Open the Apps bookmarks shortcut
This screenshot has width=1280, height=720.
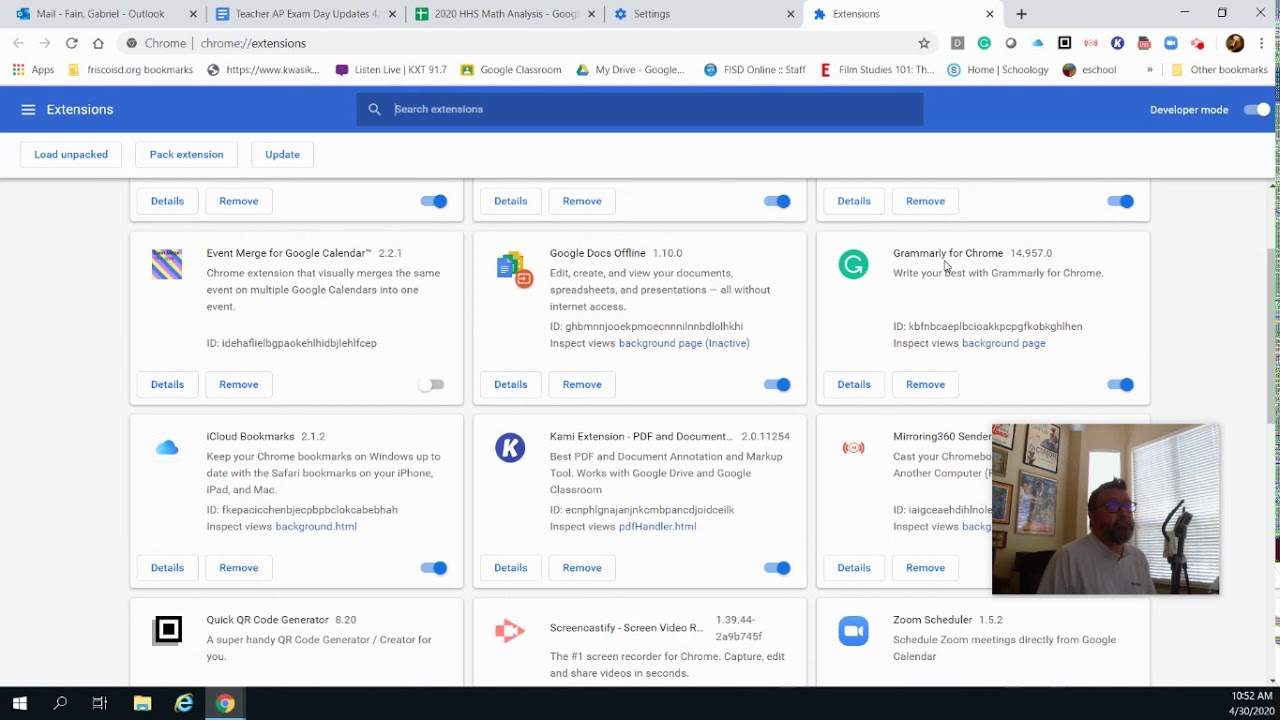(x=33, y=70)
